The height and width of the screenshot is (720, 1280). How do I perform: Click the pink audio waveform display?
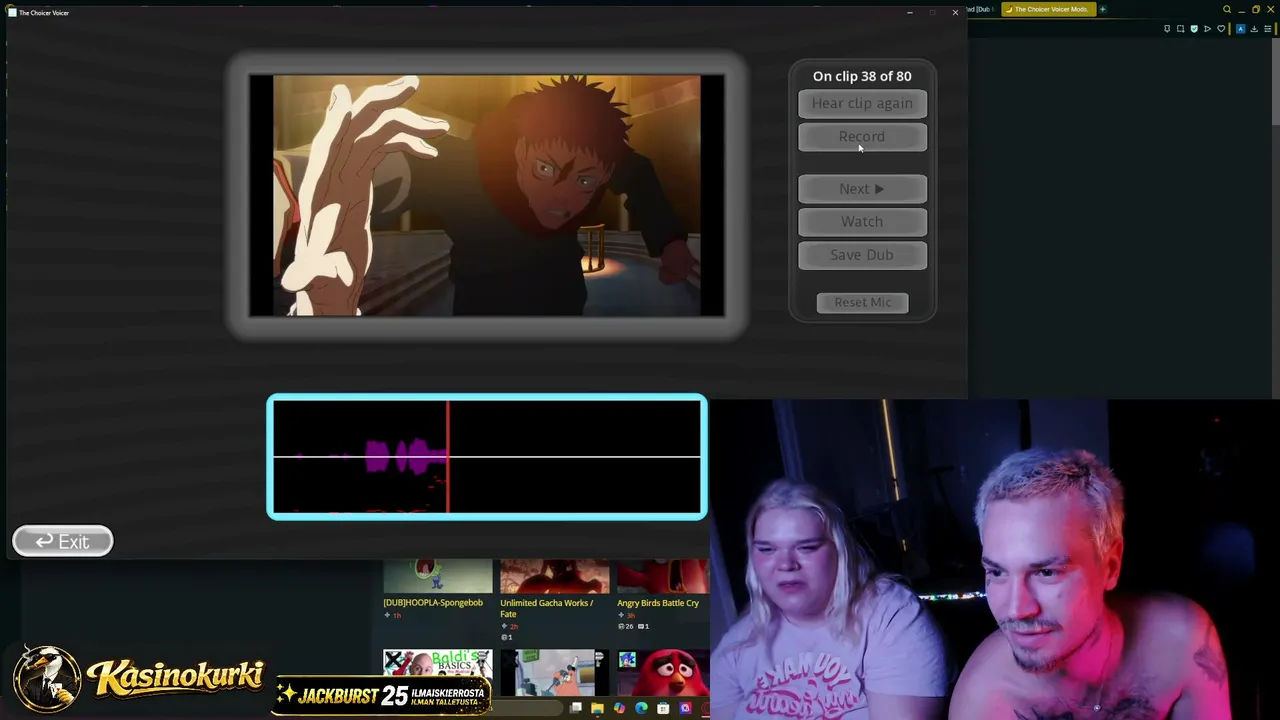coord(487,457)
